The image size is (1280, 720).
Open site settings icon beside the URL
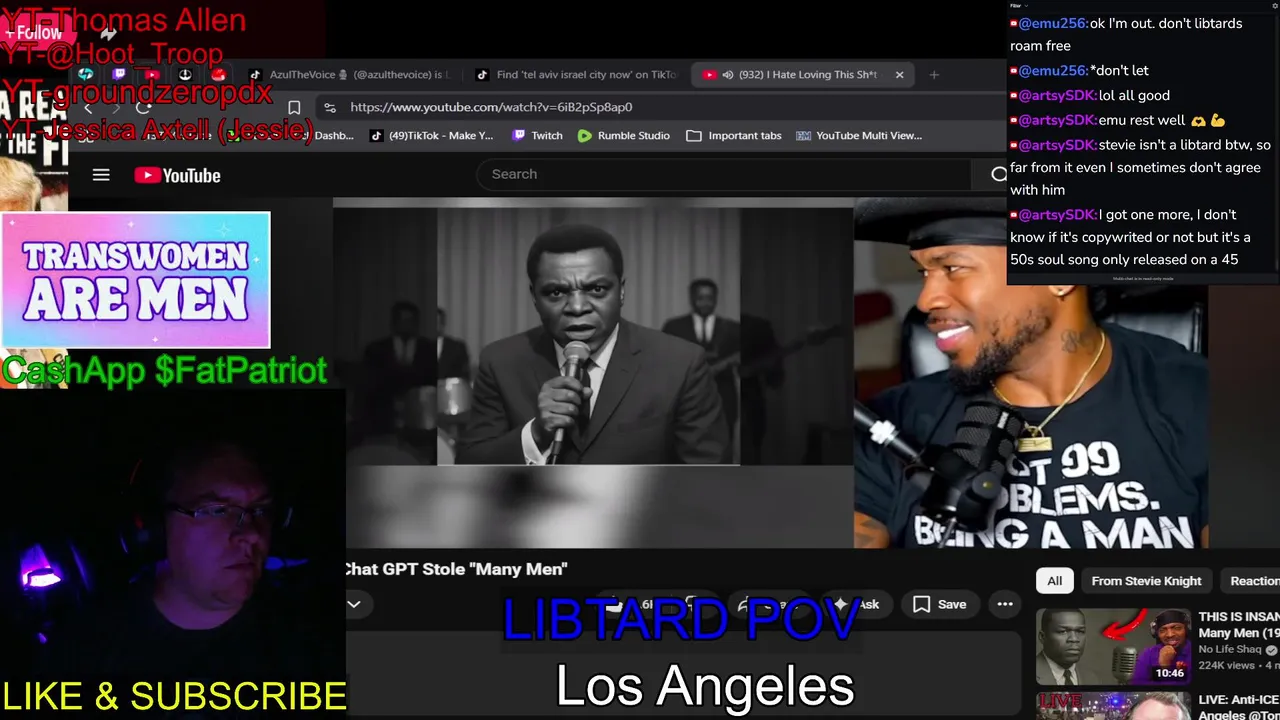tap(330, 107)
